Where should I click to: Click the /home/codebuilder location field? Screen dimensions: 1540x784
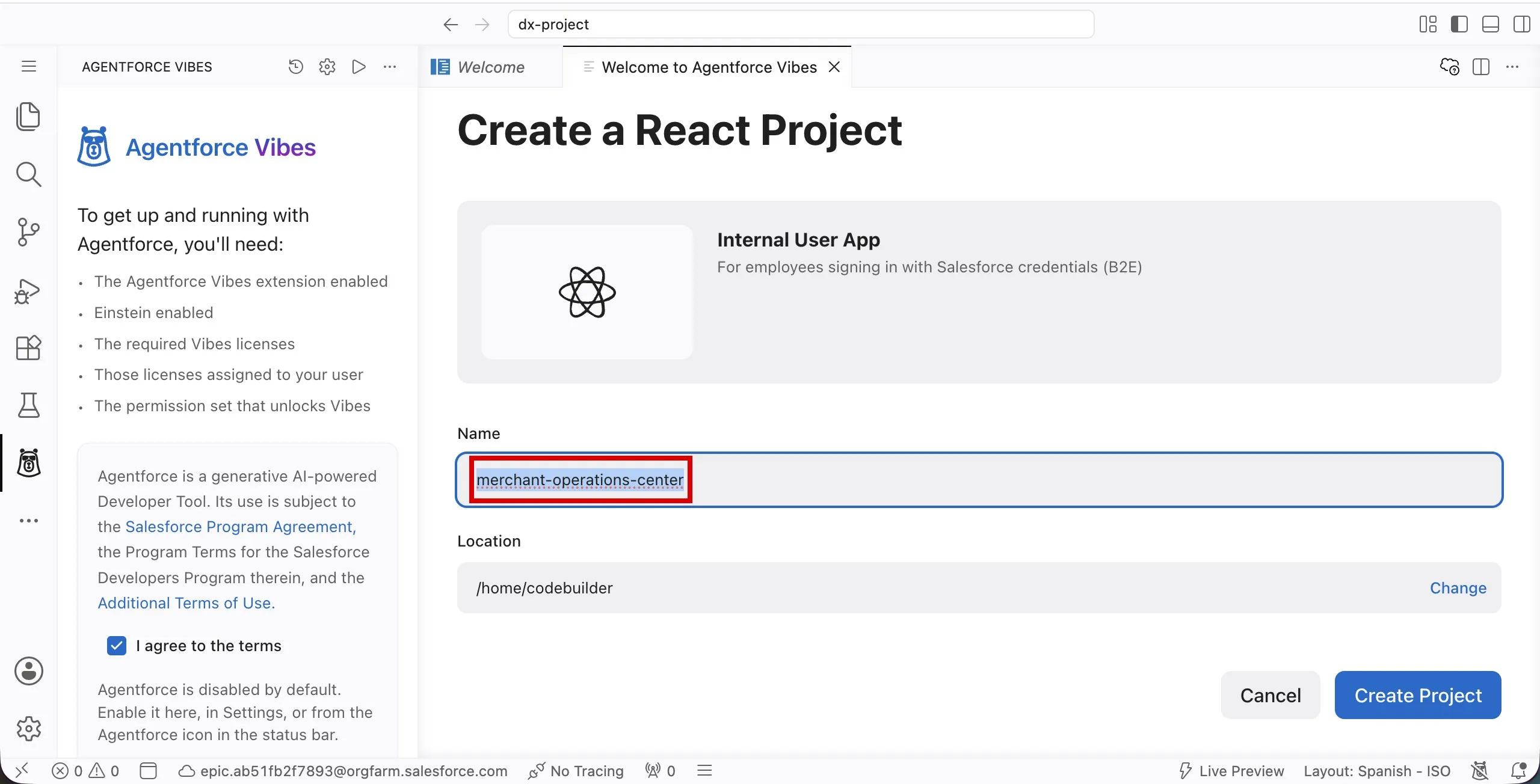(x=979, y=588)
